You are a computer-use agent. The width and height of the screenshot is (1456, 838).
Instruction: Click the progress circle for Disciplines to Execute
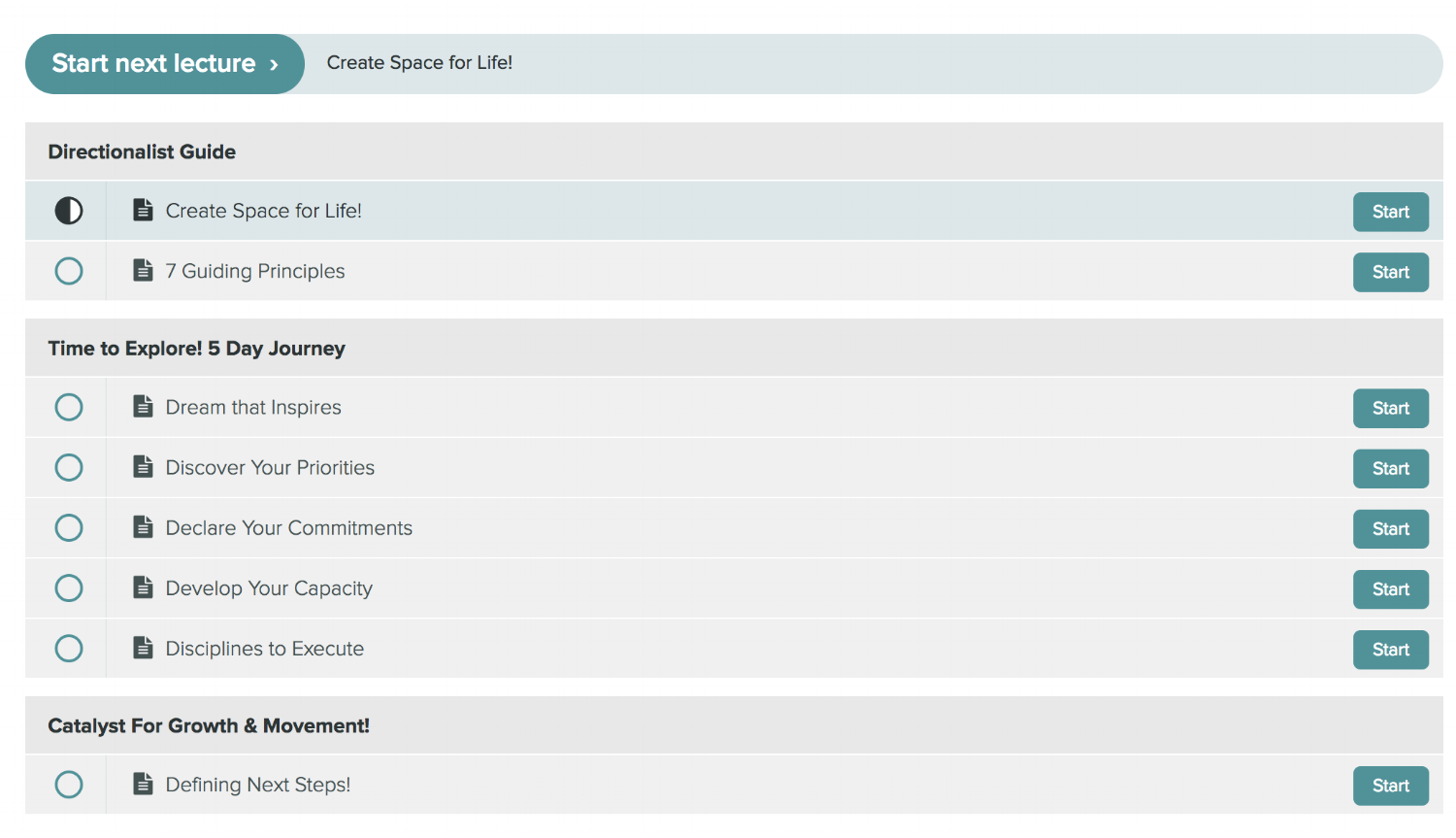click(69, 648)
